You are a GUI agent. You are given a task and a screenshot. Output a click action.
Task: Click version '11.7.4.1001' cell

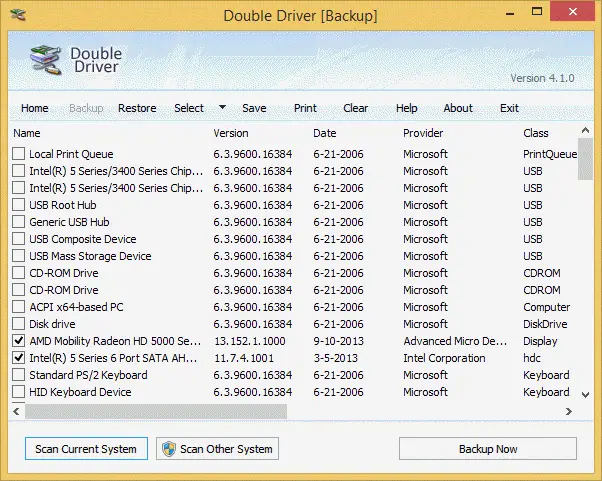pos(244,358)
